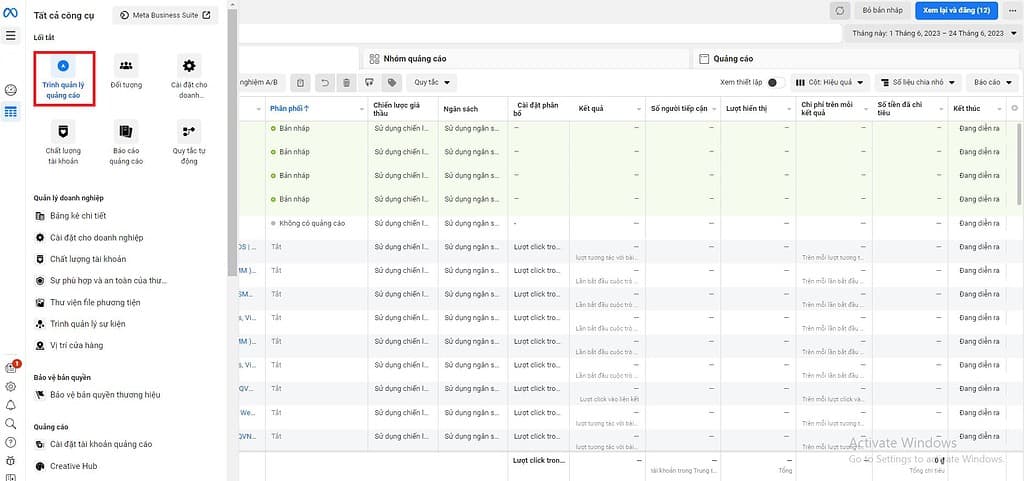Expand the Cột: Hiệu quả dropdown
The width and height of the screenshot is (1024, 481).
tap(829, 82)
